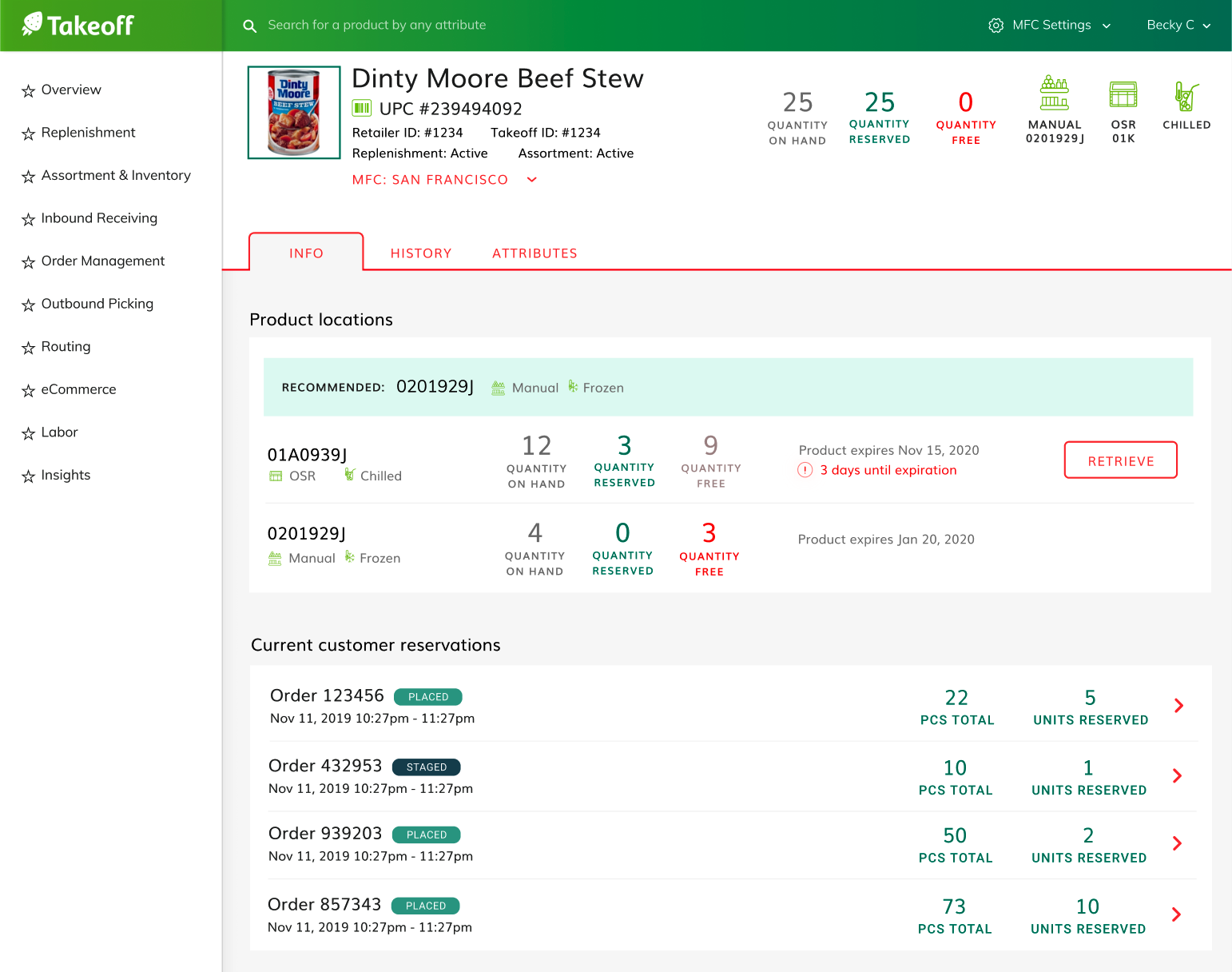
Task: Click the STAGED badge on Order 432953
Action: pyautogui.click(x=427, y=767)
